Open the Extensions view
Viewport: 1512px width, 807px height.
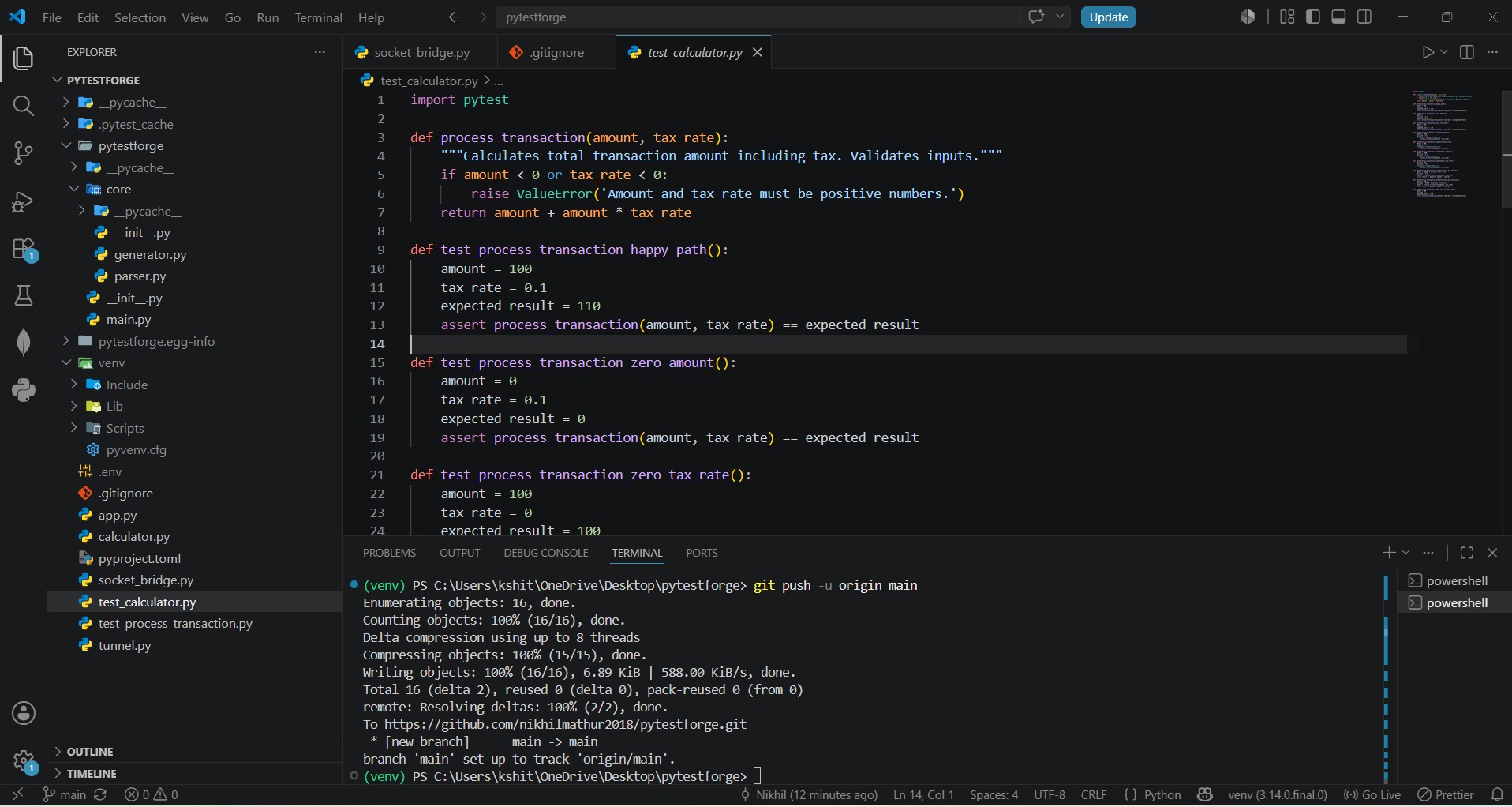point(24,250)
